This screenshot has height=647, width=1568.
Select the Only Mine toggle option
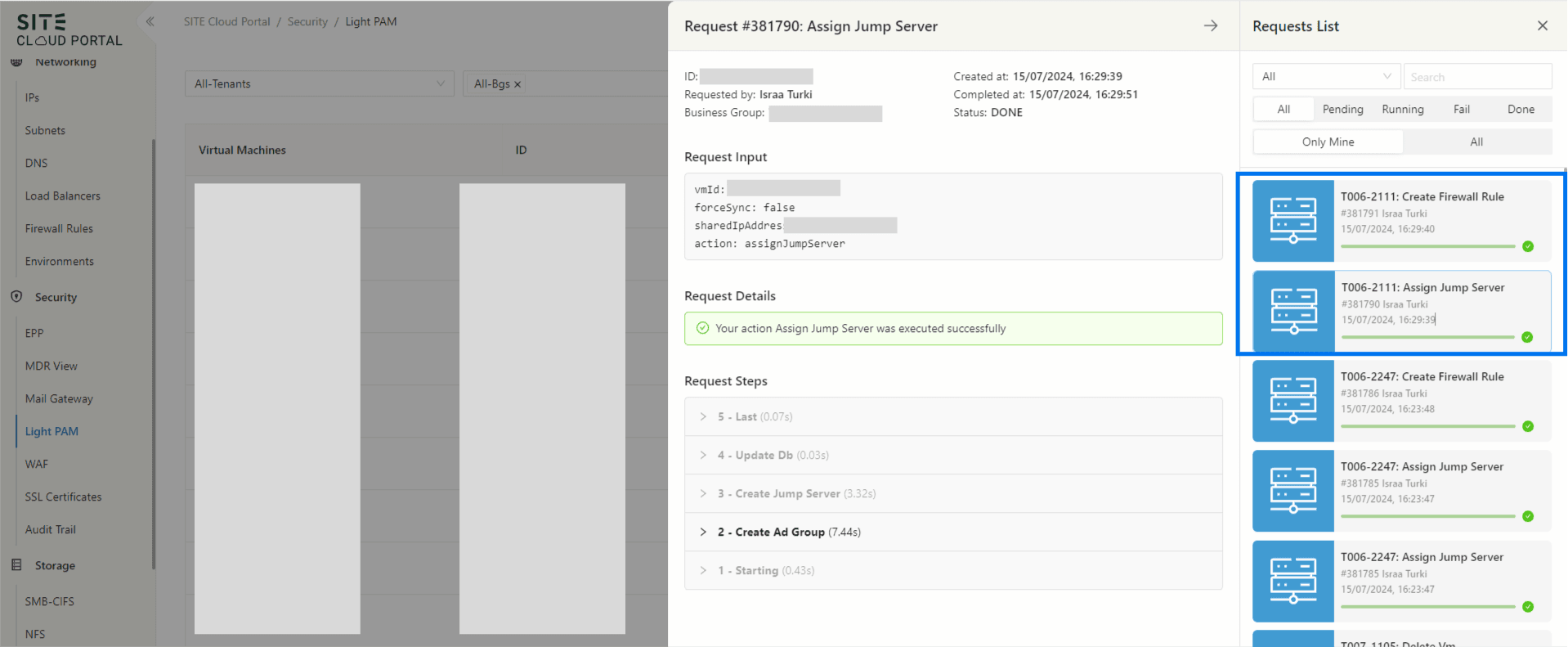1328,142
